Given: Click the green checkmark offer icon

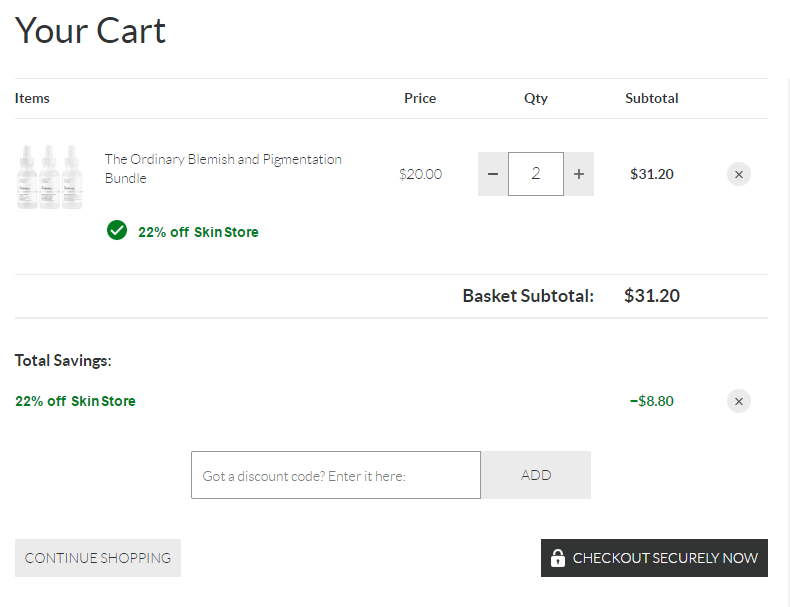Looking at the screenshot, I should pyautogui.click(x=117, y=231).
